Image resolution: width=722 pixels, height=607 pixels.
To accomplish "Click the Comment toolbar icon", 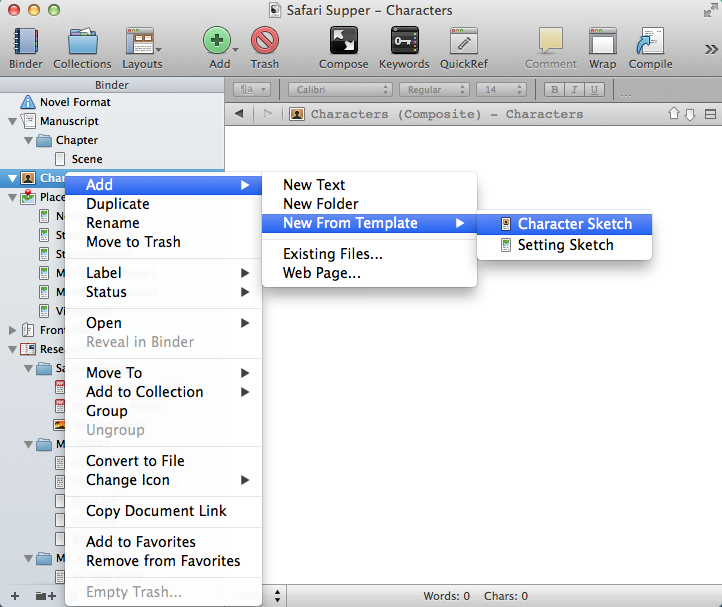I will pos(551,41).
